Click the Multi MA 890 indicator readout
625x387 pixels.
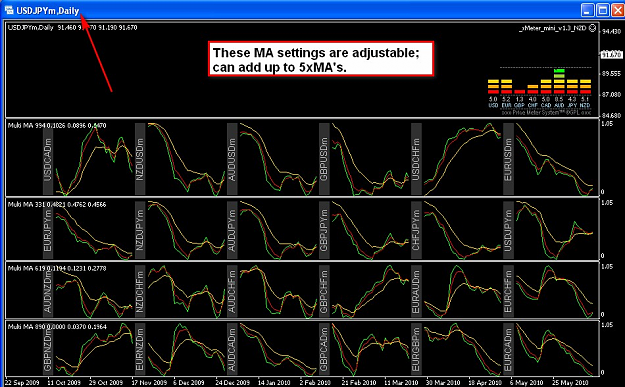click(57, 327)
